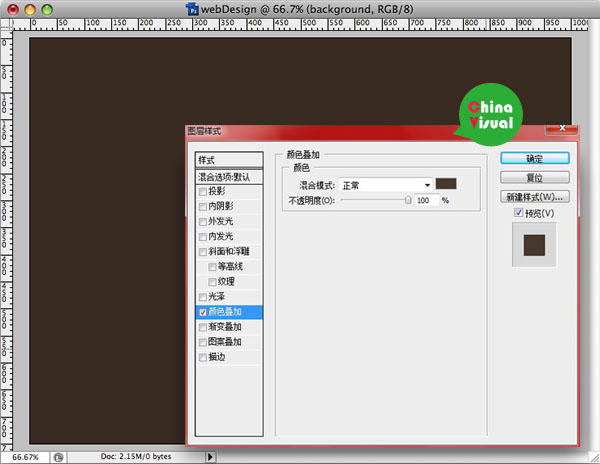Select the 投影 row label
This screenshot has width=600, height=464.
(x=217, y=191)
